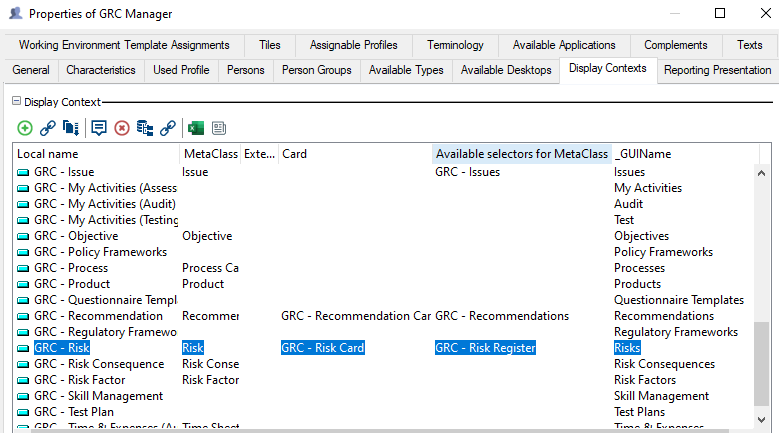779x433 pixels.
Task: Open the Assignable Profiles tab
Action: coord(354,45)
